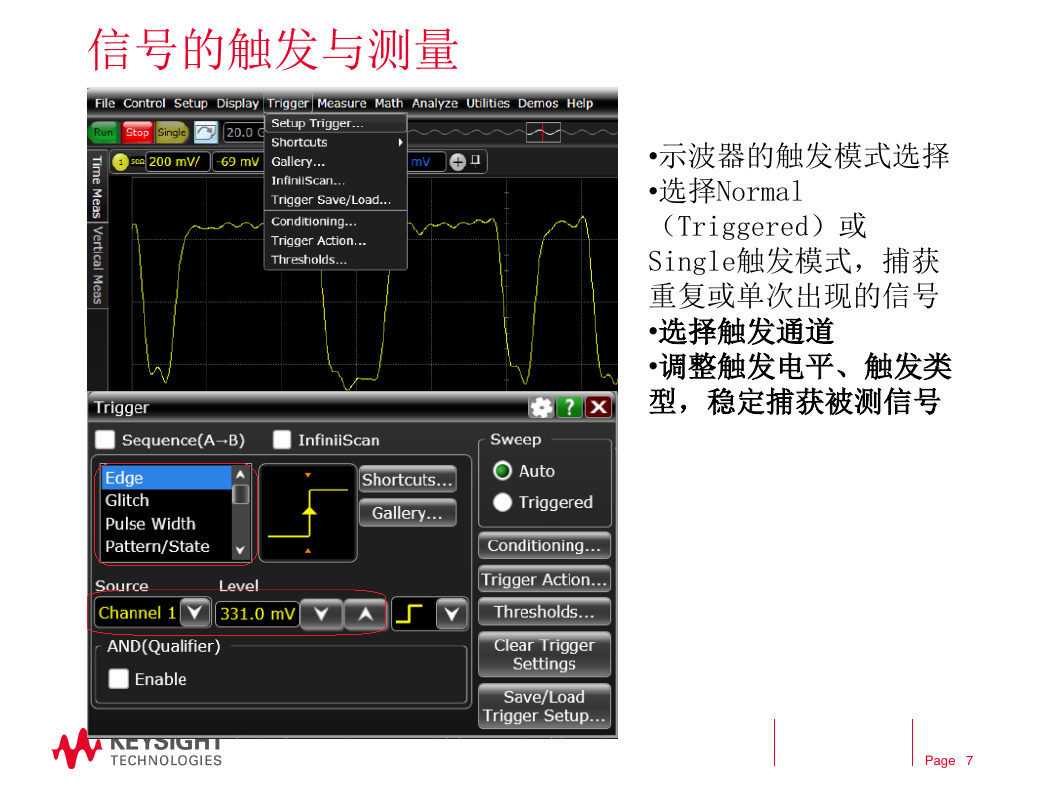This screenshot has height=788, width=1050.
Task: Select Pulse Width trigger type
Action: pos(167,524)
